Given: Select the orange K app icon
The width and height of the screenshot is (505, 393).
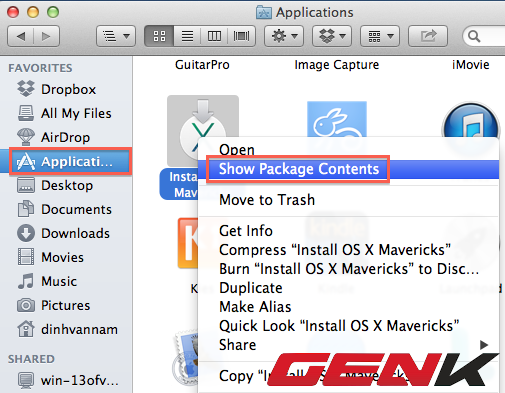Looking at the screenshot, I should click(x=188, y=243).
